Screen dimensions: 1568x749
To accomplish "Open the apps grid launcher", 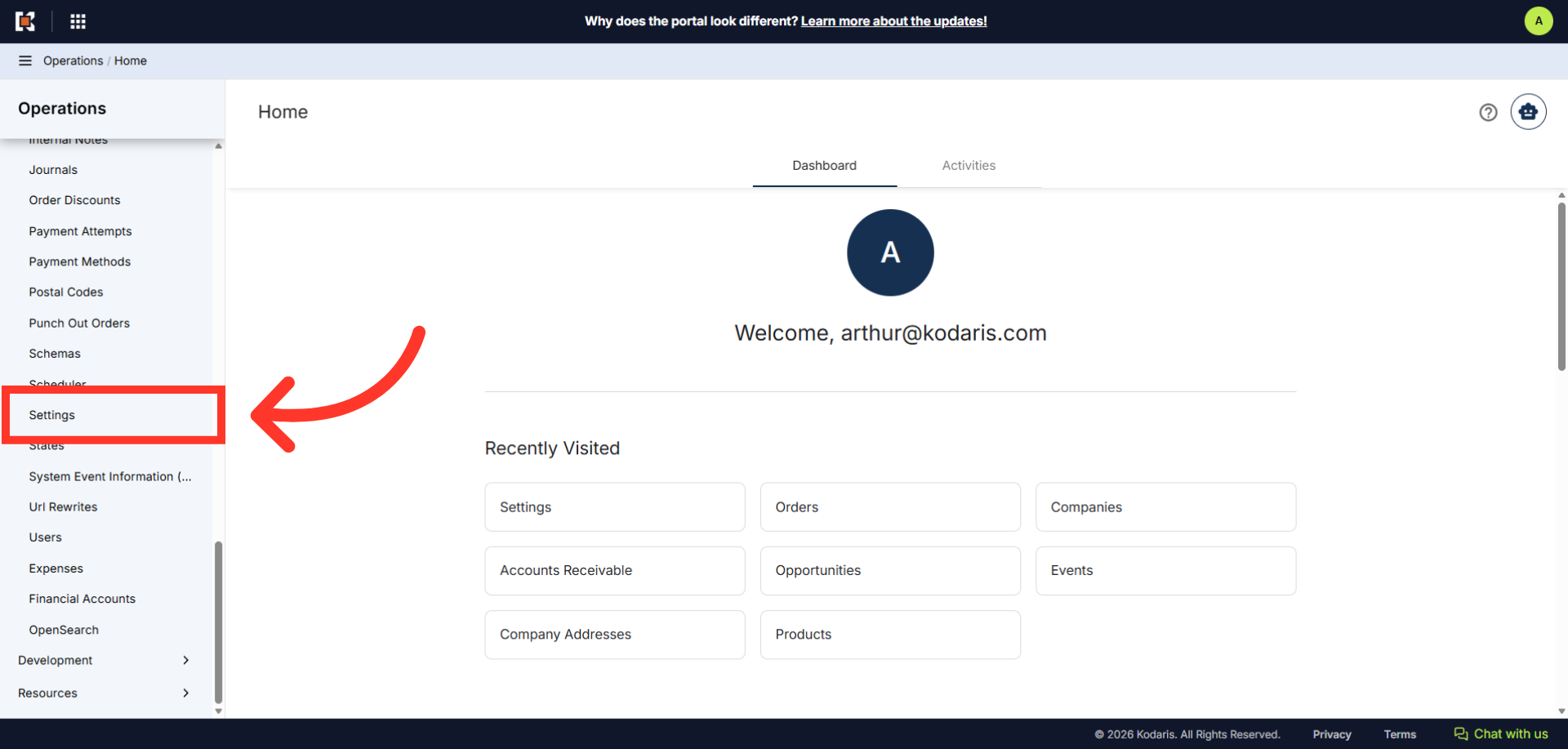I will (78, 21).
